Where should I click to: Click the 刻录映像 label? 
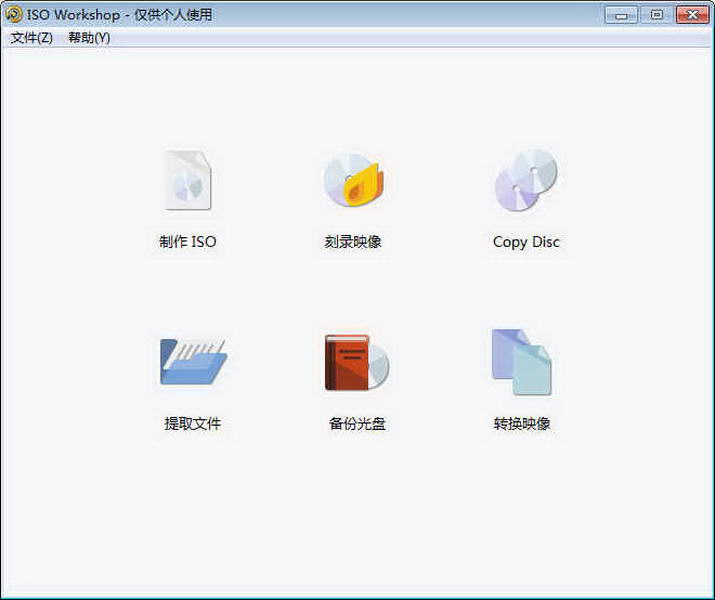point(353,242)
